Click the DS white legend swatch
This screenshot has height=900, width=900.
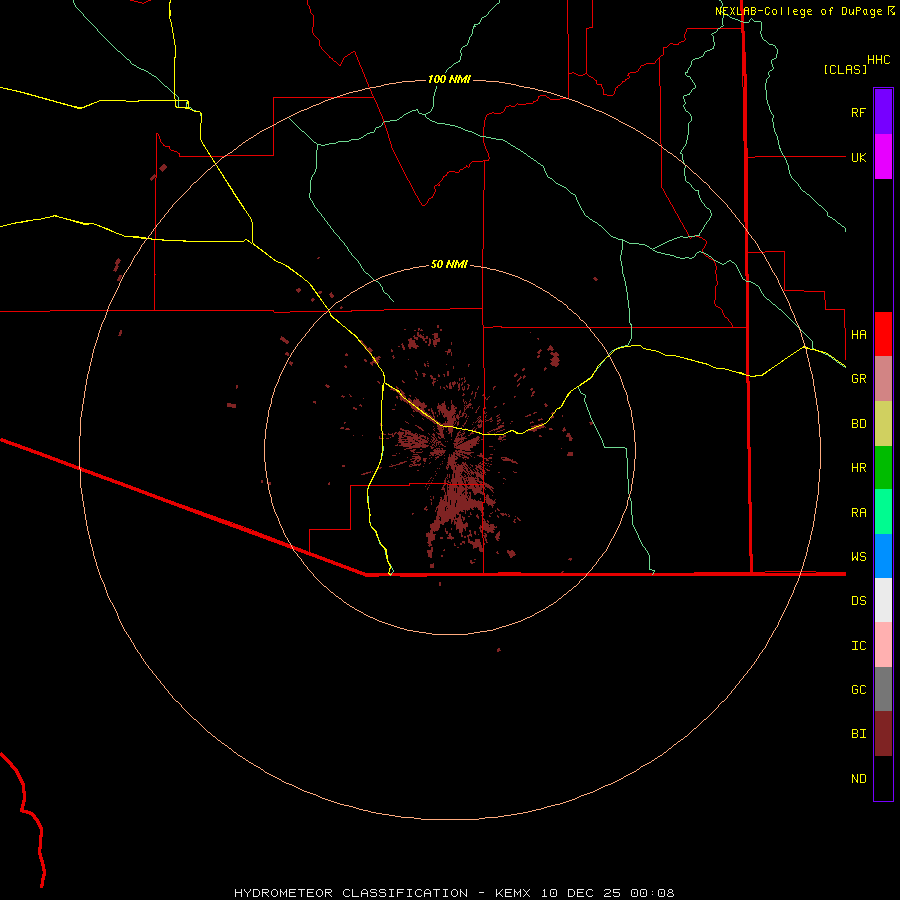tap(883, 600)
